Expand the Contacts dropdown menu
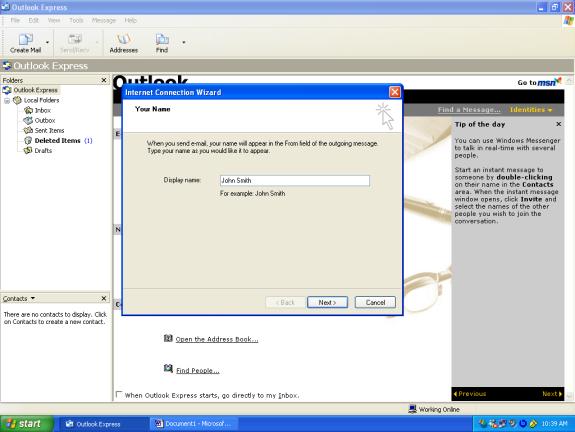The width and height of the screenshot is (575, 432). point(33,298)
